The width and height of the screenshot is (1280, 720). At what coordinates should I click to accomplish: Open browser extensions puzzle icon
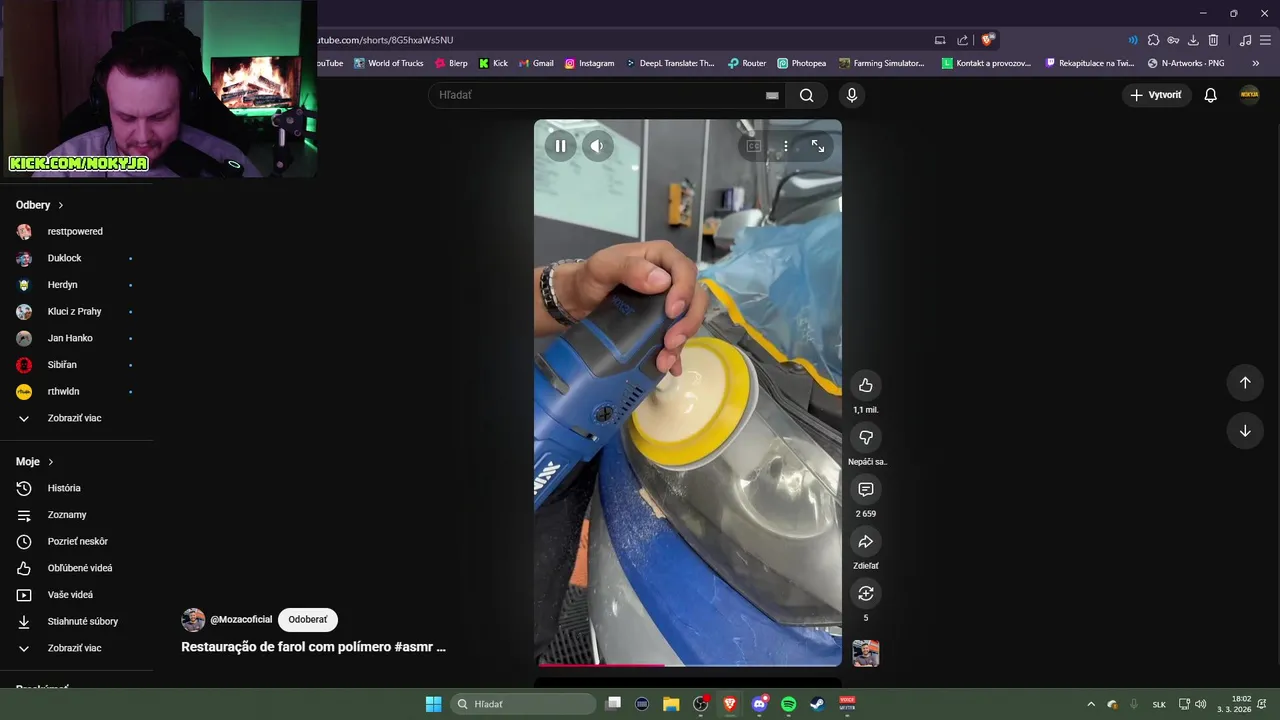coord(1153,40)
